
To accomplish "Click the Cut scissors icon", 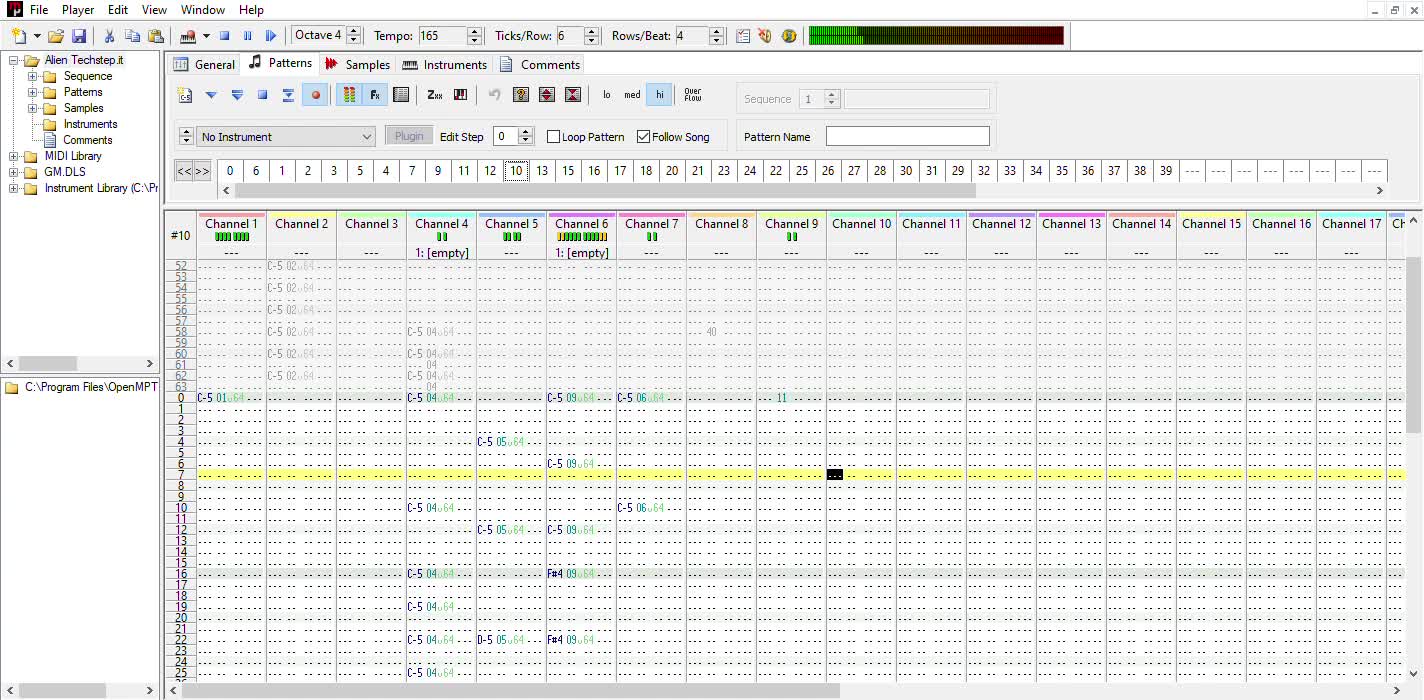I will [x=109, y=36].
